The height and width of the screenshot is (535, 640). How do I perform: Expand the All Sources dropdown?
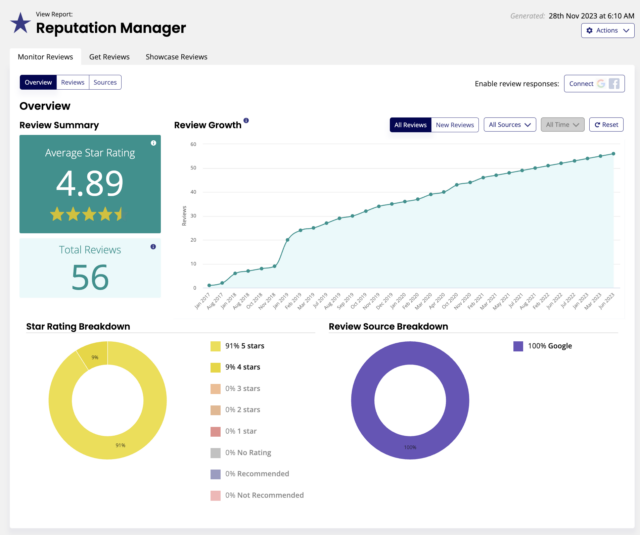point(509,125)
